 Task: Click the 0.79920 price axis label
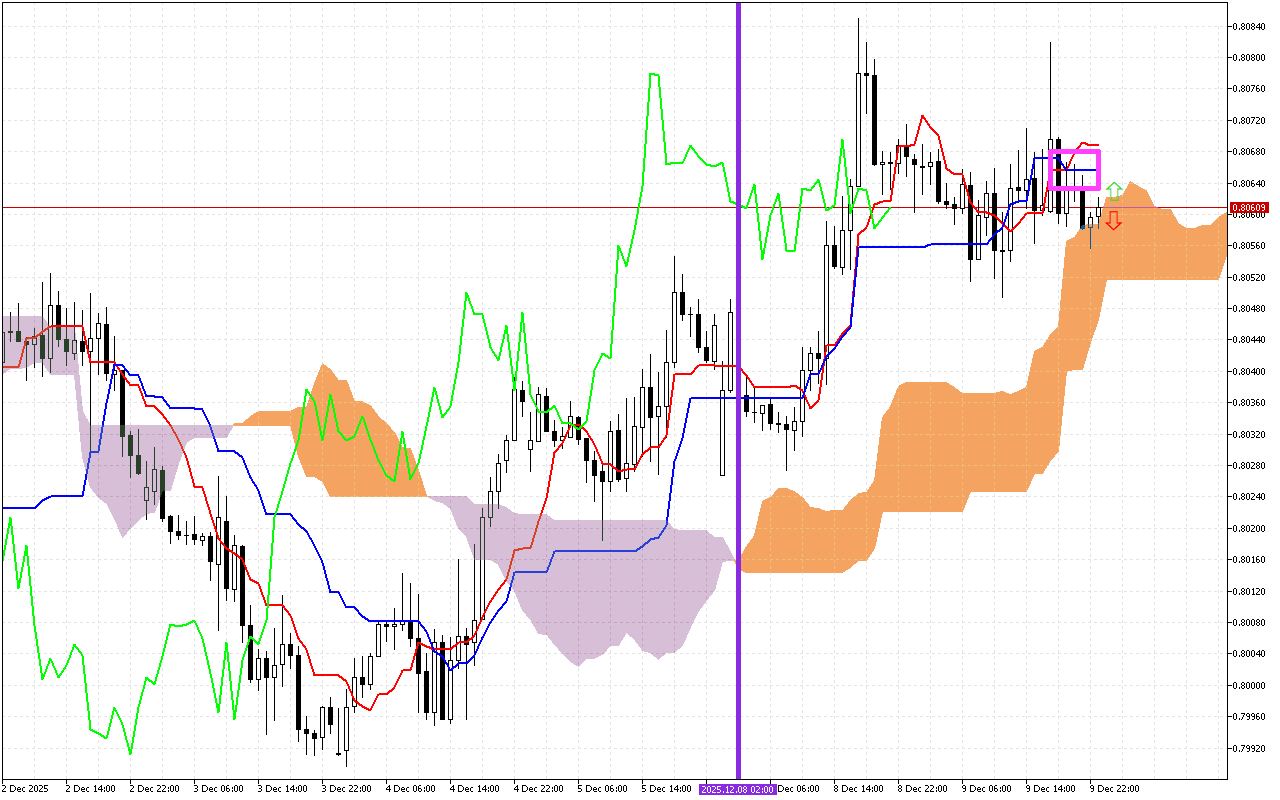tap(1249, 748)
